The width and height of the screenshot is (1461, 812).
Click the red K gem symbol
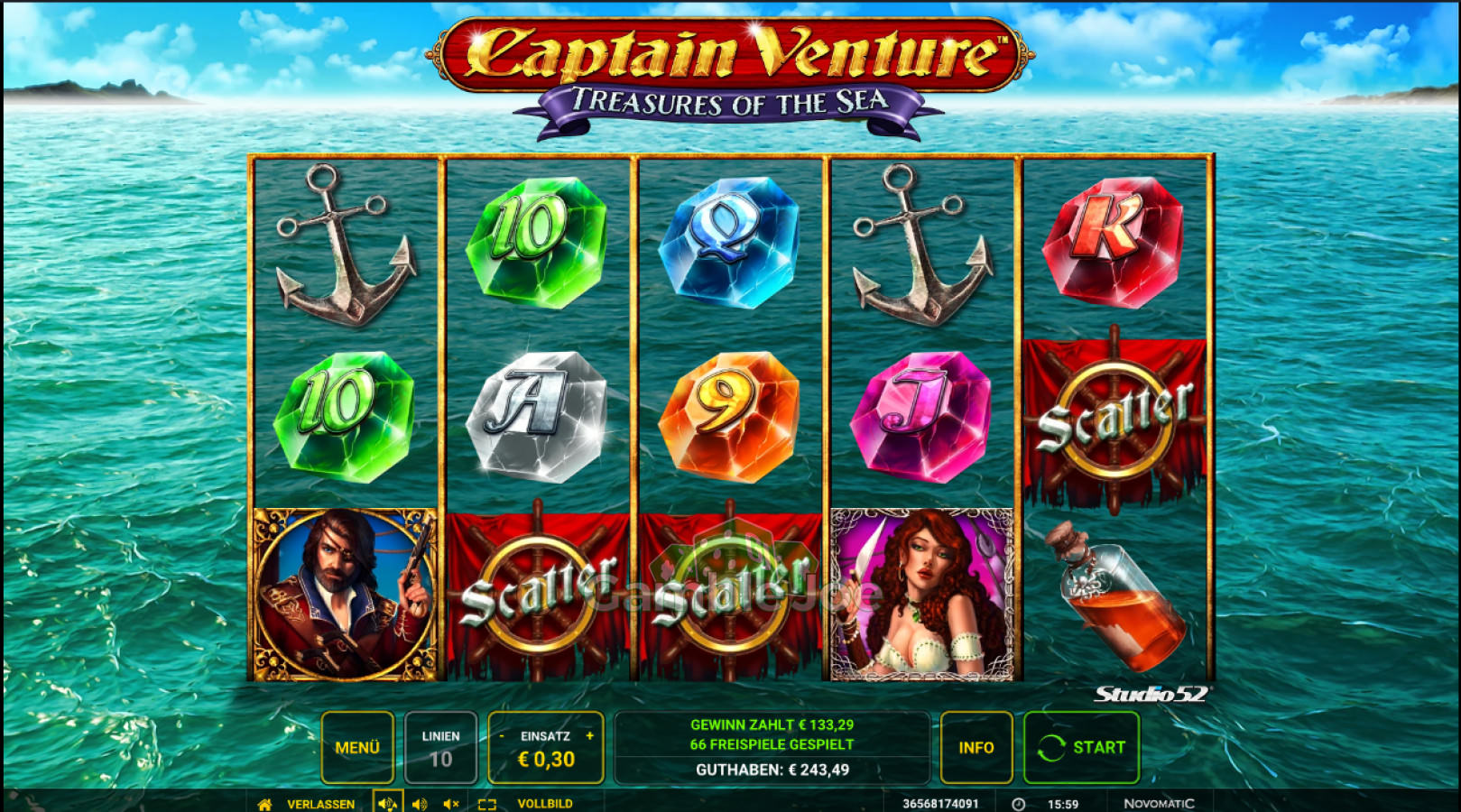coord(1113,242)
